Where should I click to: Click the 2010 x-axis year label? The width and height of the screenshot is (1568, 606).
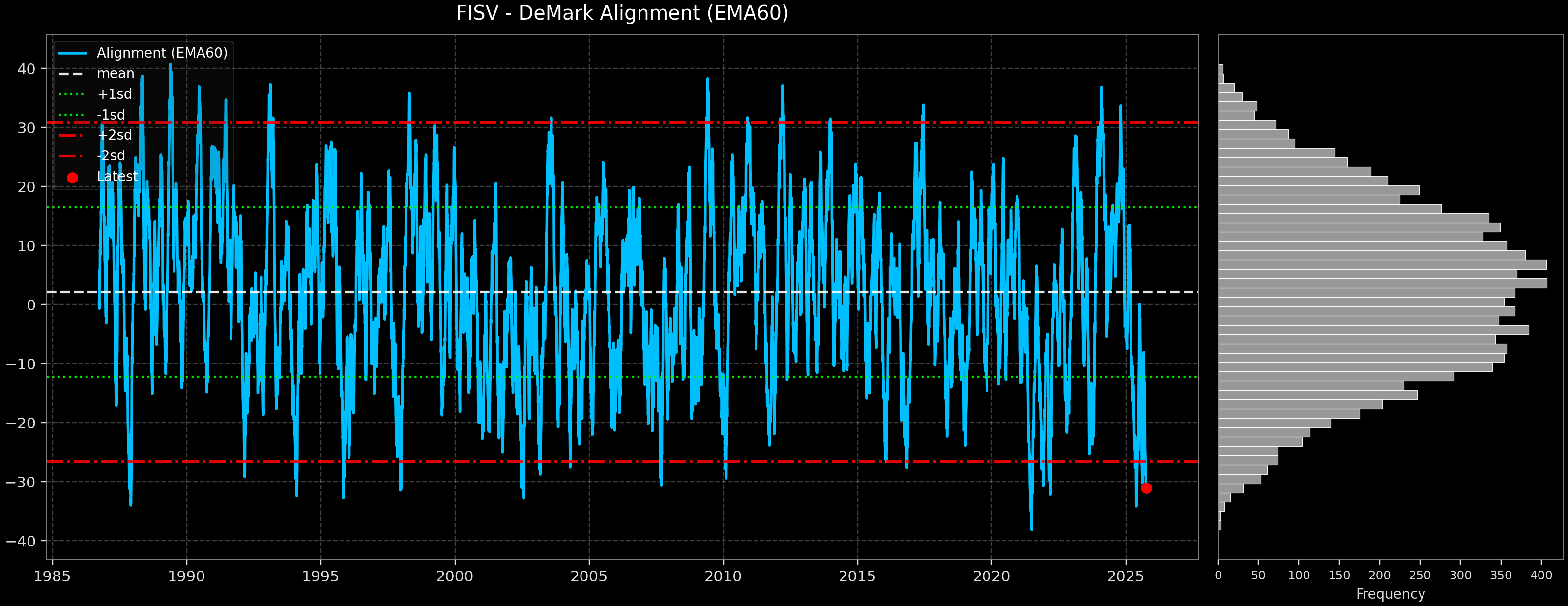click(723, 576)
